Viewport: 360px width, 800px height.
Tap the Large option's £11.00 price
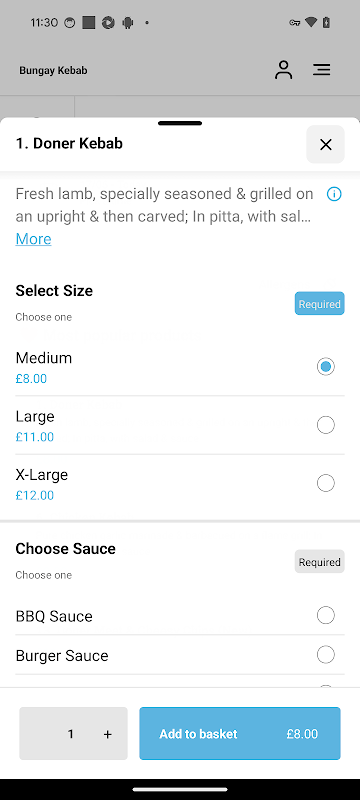[x=35, y=437]
